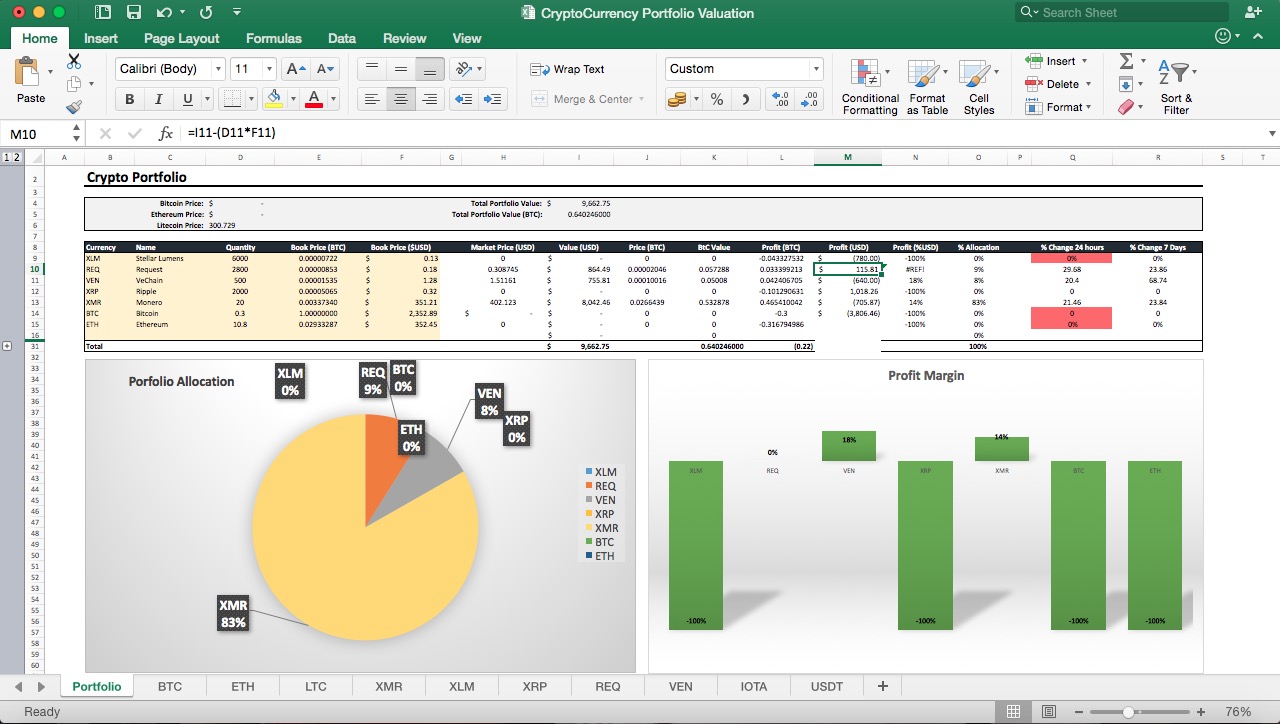Apply percent number format
1280x724 pixels.
716,99
